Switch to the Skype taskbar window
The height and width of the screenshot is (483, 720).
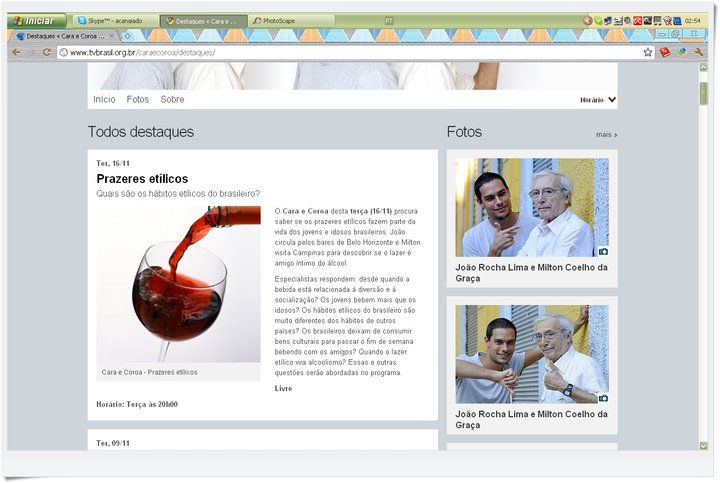click(115, 21)
